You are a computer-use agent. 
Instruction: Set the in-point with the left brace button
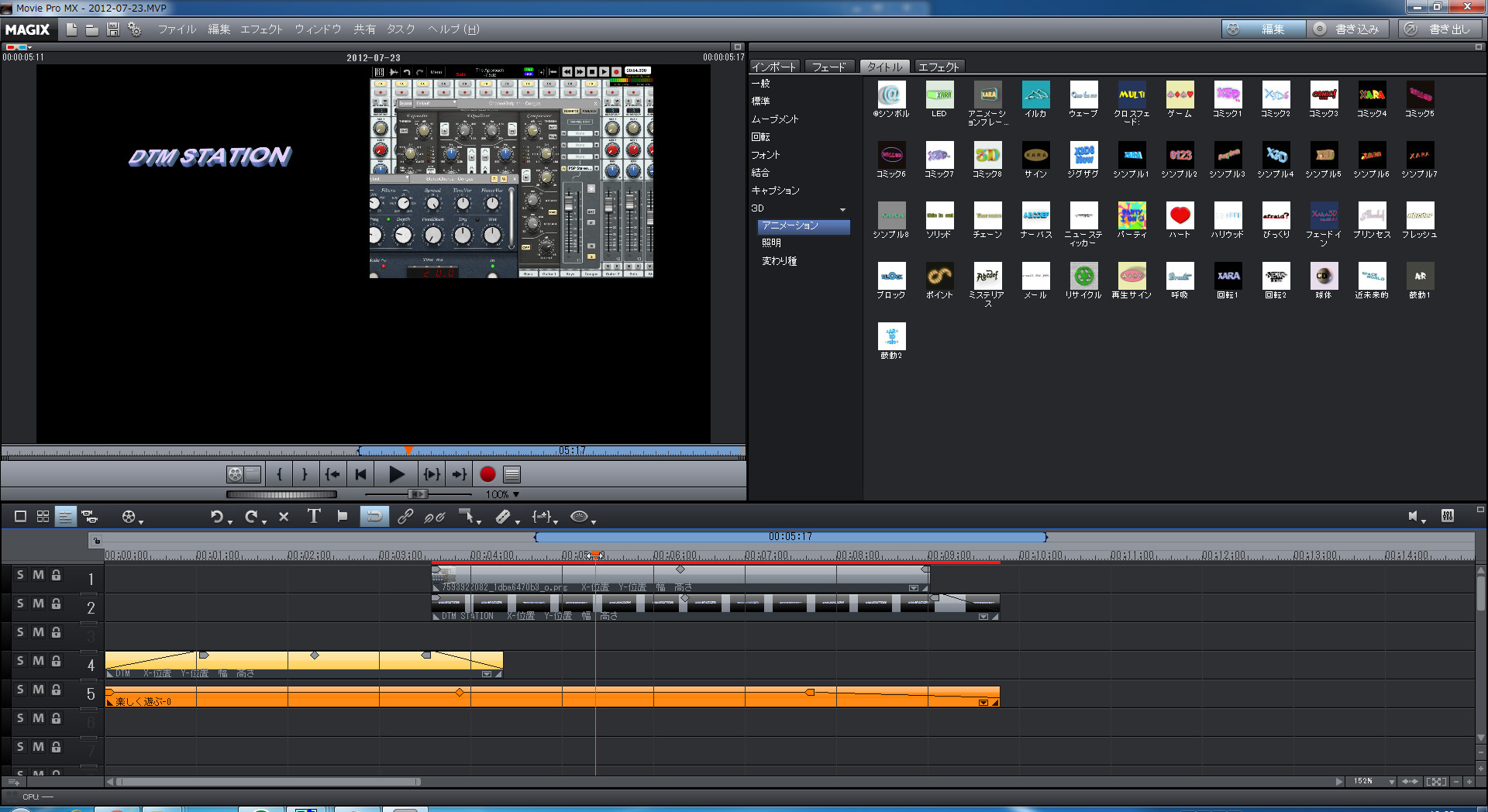(280, 474)
